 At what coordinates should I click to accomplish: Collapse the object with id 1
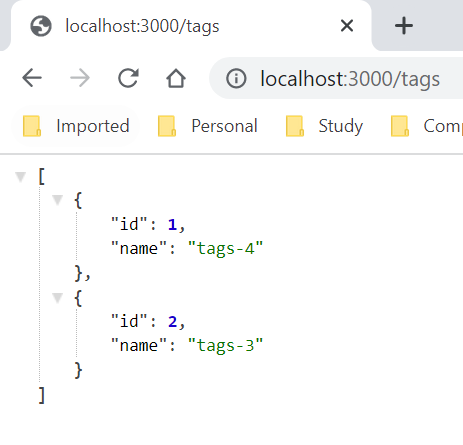57,200
